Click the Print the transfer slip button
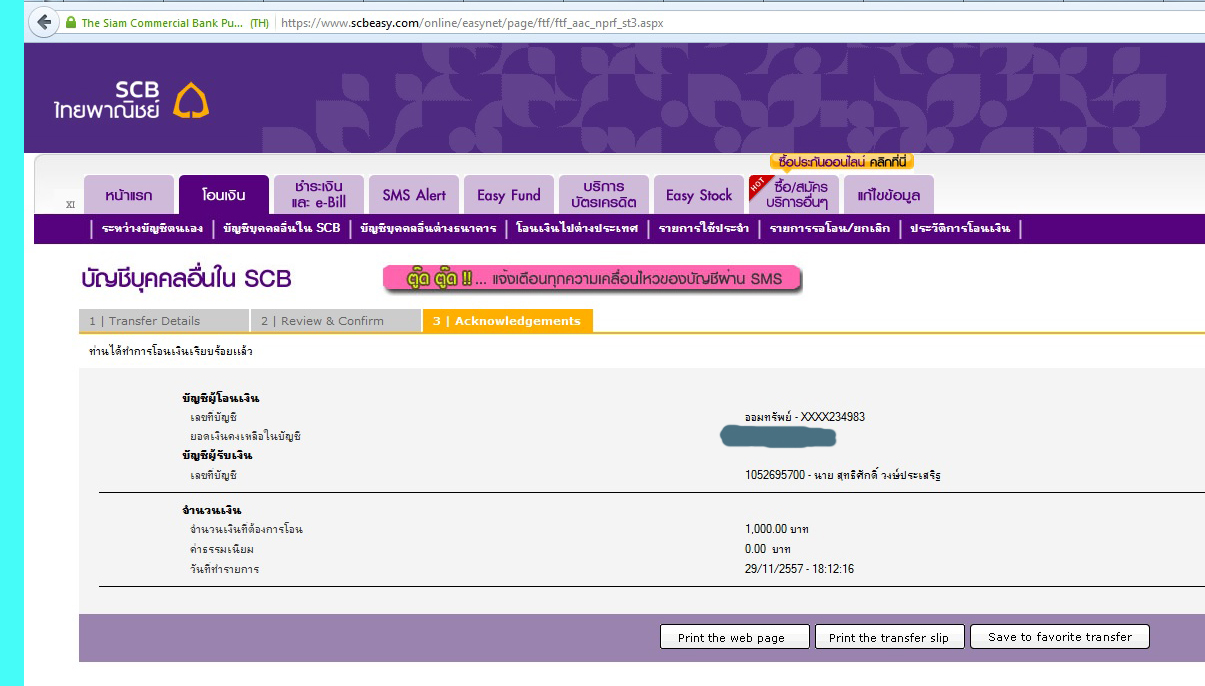The height and width of the screenshot is (686, 1205). [x=889, y=637]
